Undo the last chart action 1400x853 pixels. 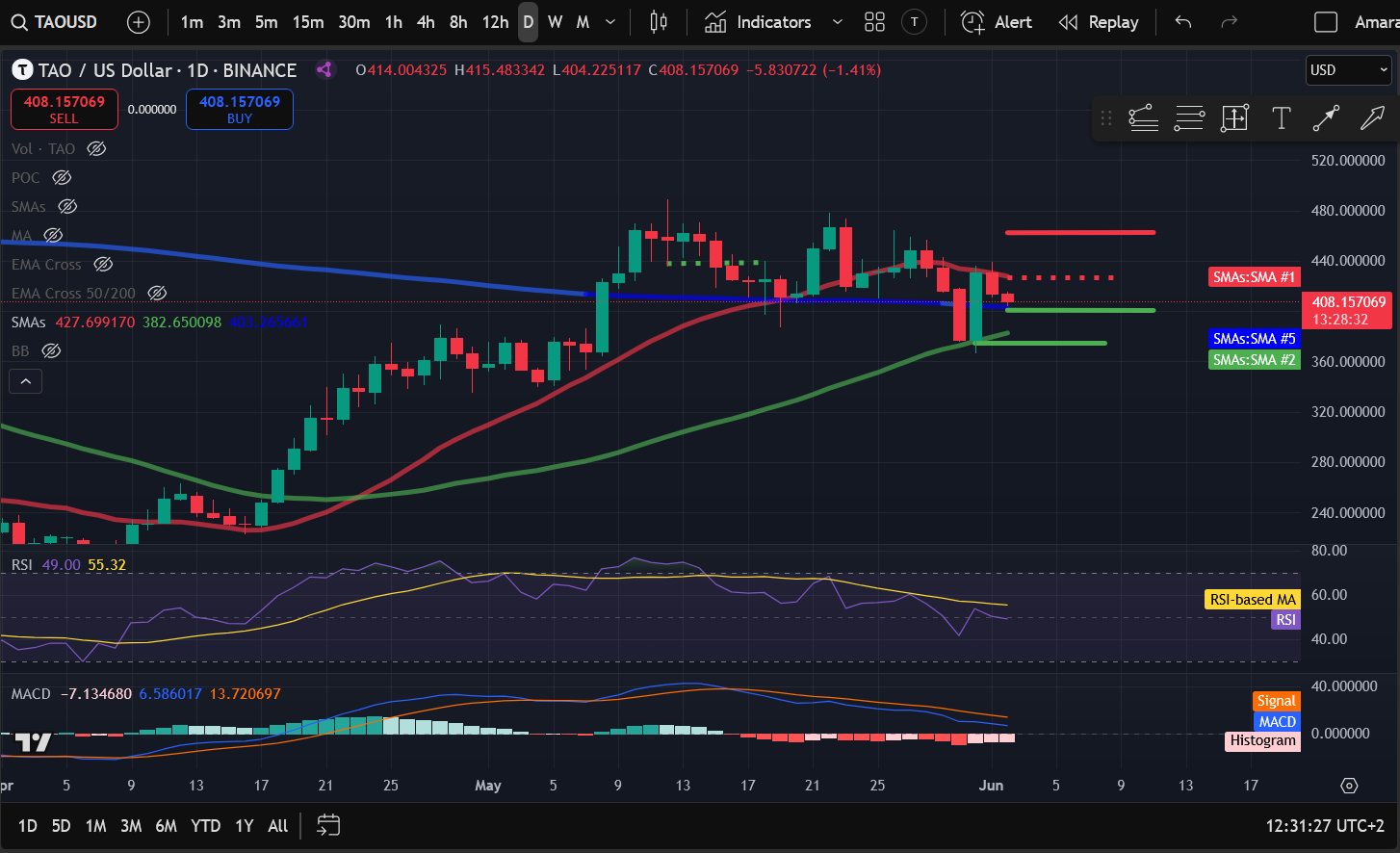pos(1183,22)
